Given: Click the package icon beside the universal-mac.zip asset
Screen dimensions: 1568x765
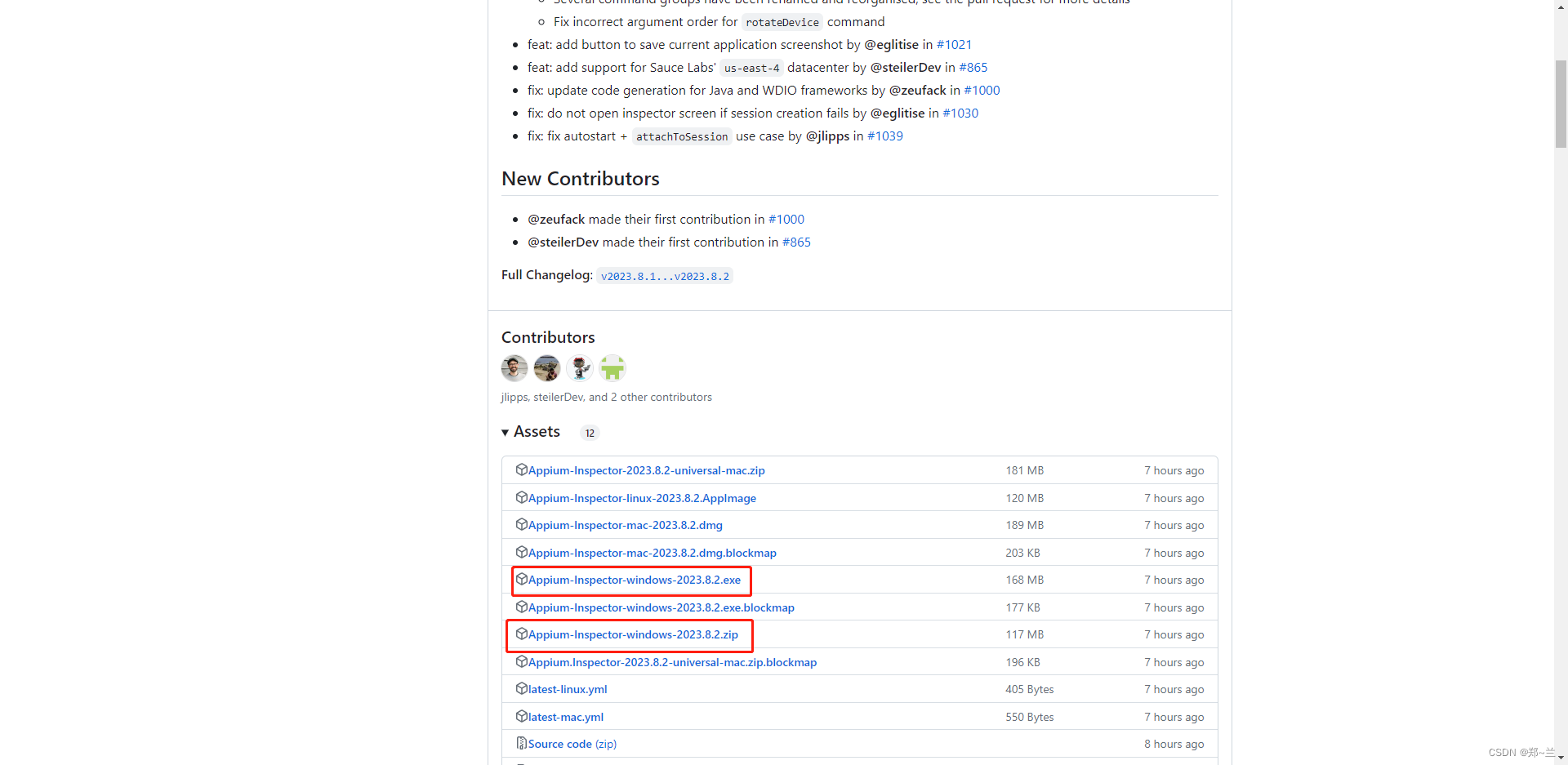Looking at the screenshot, I should 521,470.
